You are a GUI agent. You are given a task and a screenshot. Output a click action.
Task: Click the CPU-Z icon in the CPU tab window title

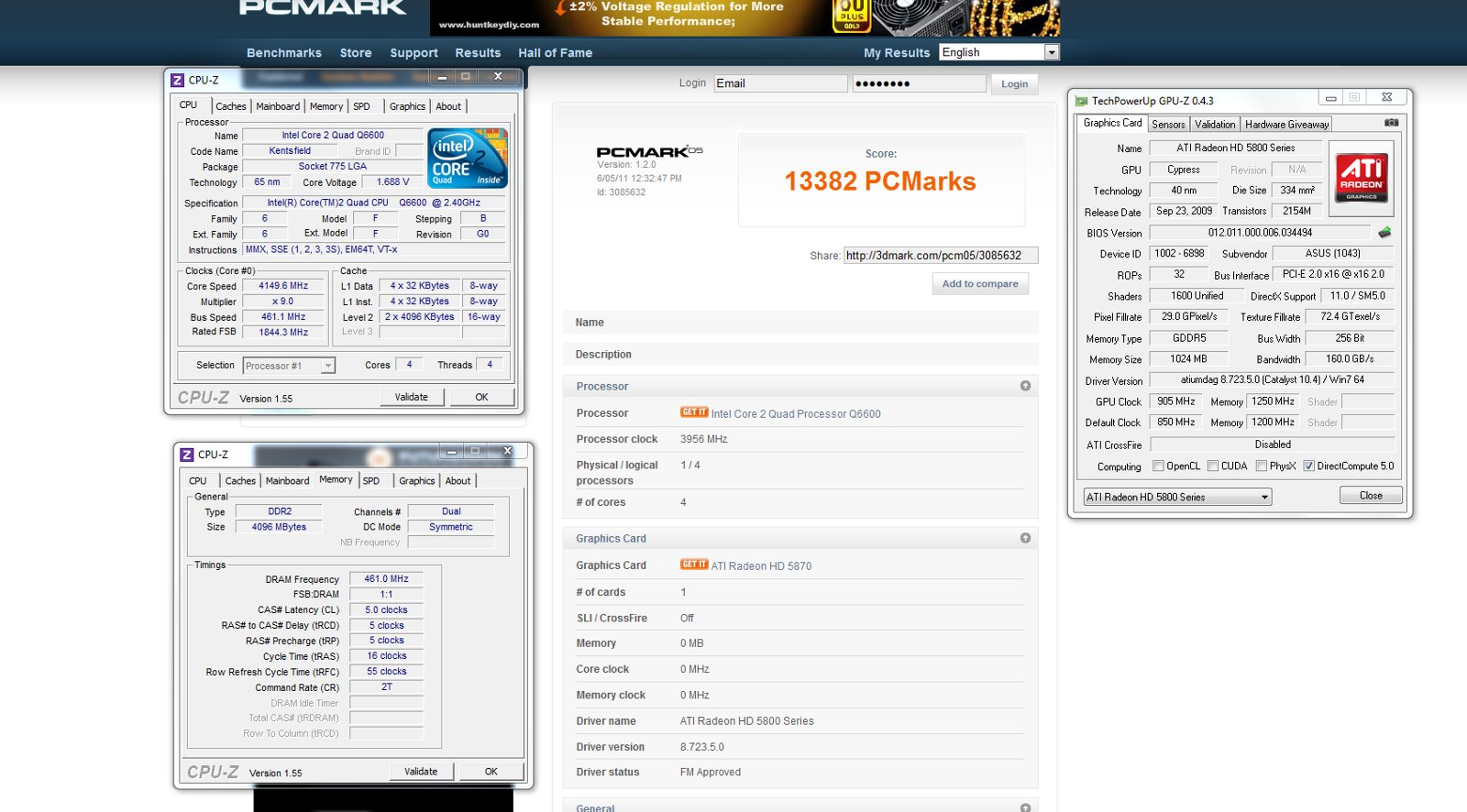coord(178,81)
